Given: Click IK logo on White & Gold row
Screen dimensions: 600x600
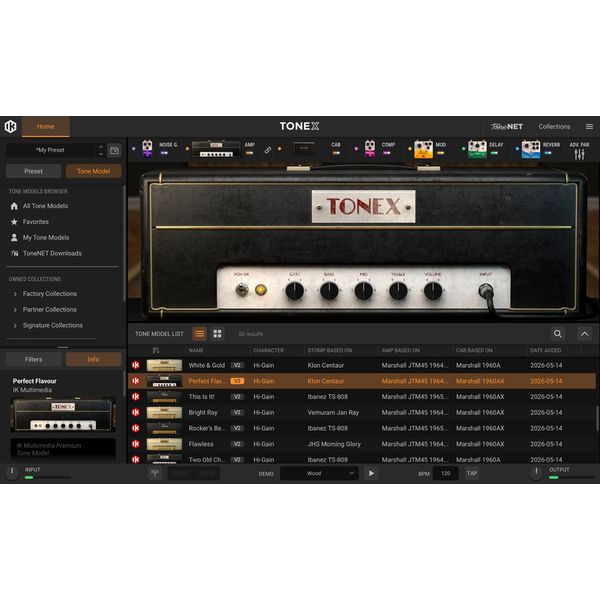Looking at the screenshot, I should click(x=136, y=365).
